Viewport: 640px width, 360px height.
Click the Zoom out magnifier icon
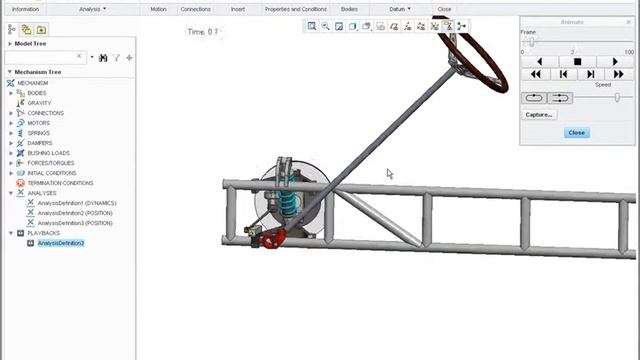coord(325,26)
